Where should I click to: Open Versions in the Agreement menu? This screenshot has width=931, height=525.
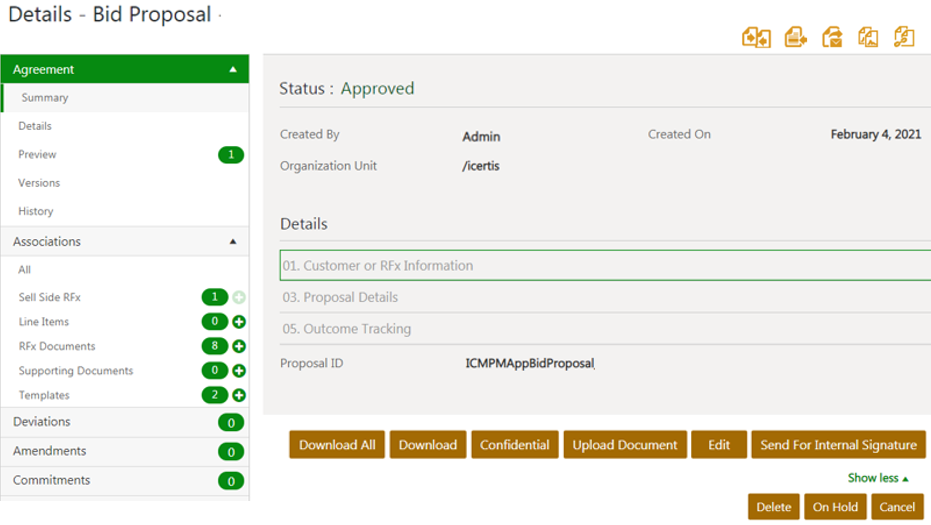(39, 183)
